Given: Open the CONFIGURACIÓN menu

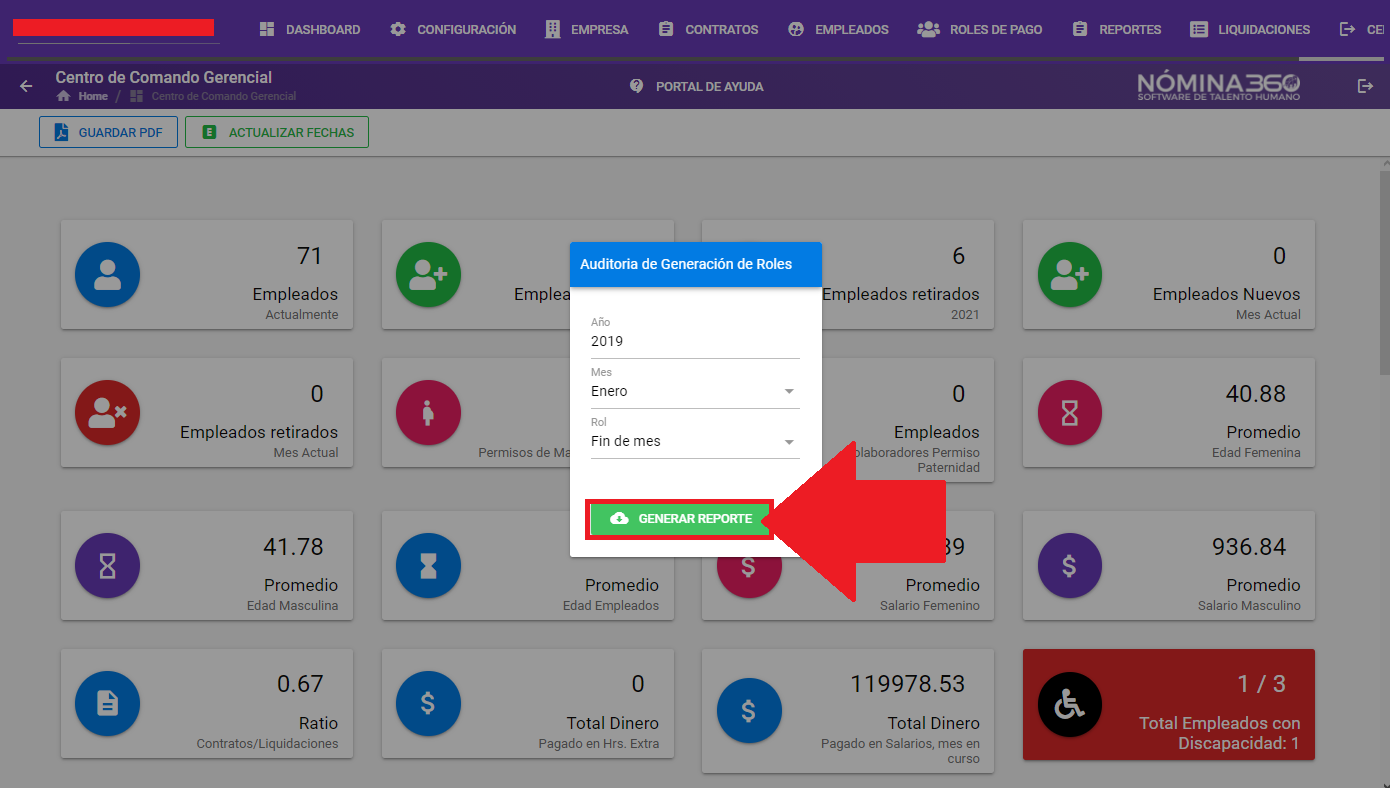Looking at the screenshot, I should [453, 29].
